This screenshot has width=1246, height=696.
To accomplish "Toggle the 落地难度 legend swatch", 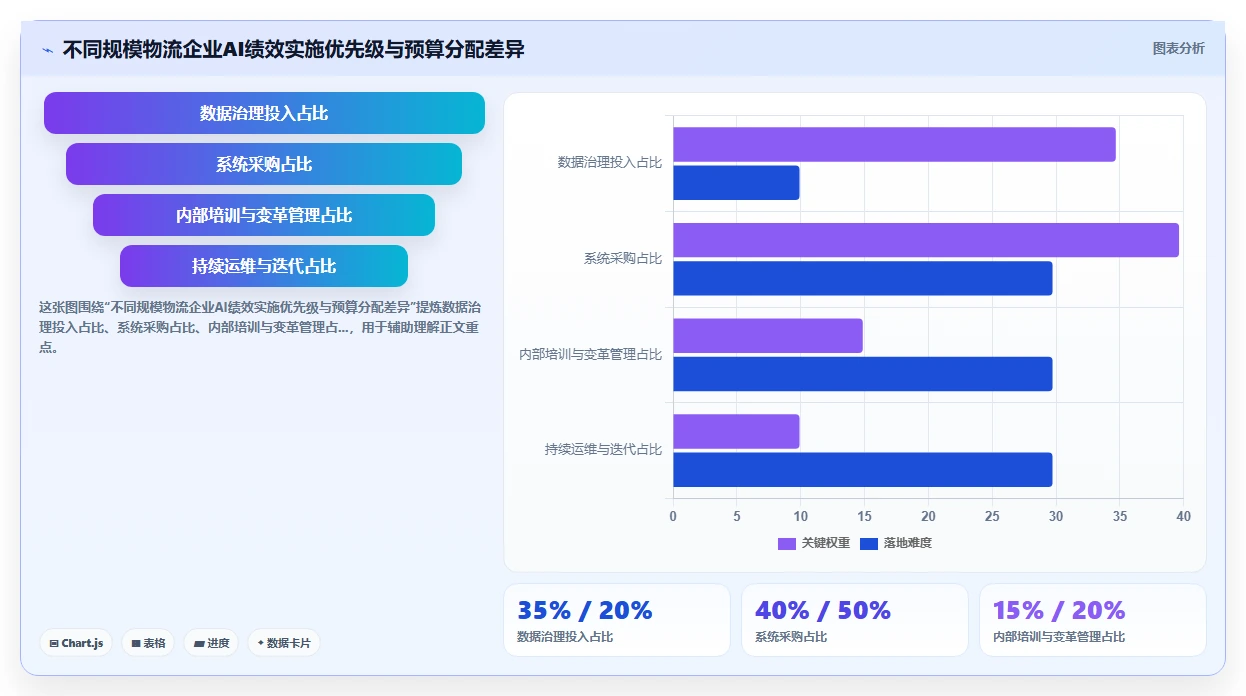I will [869, 543].
